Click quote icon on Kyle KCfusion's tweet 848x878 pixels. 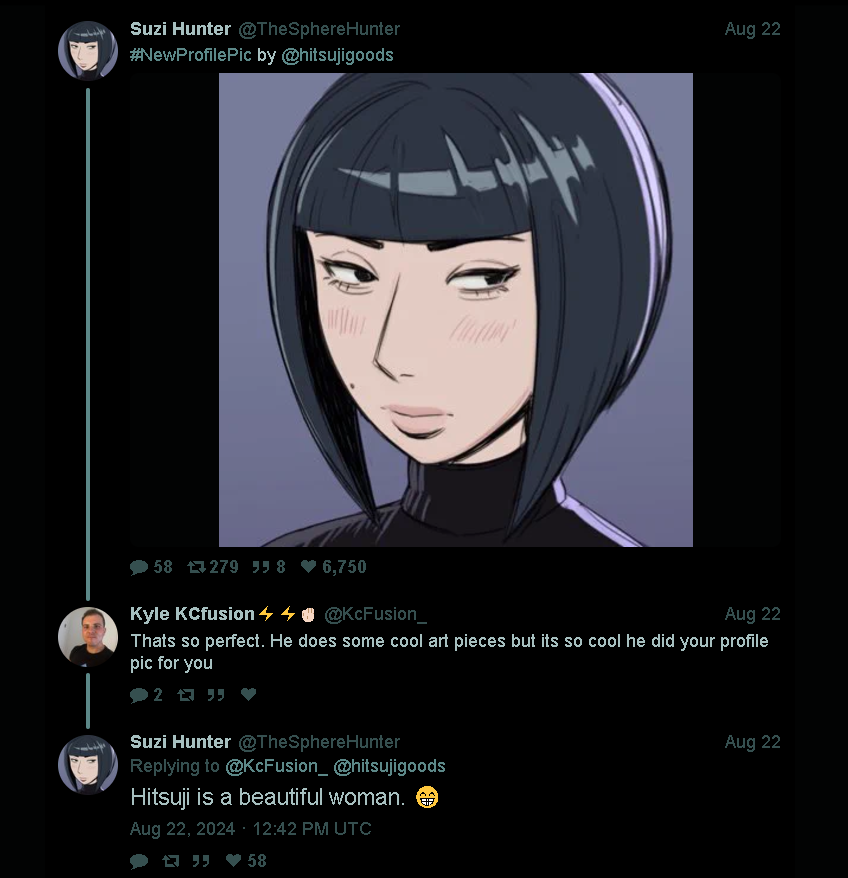[x=216, y=695]
